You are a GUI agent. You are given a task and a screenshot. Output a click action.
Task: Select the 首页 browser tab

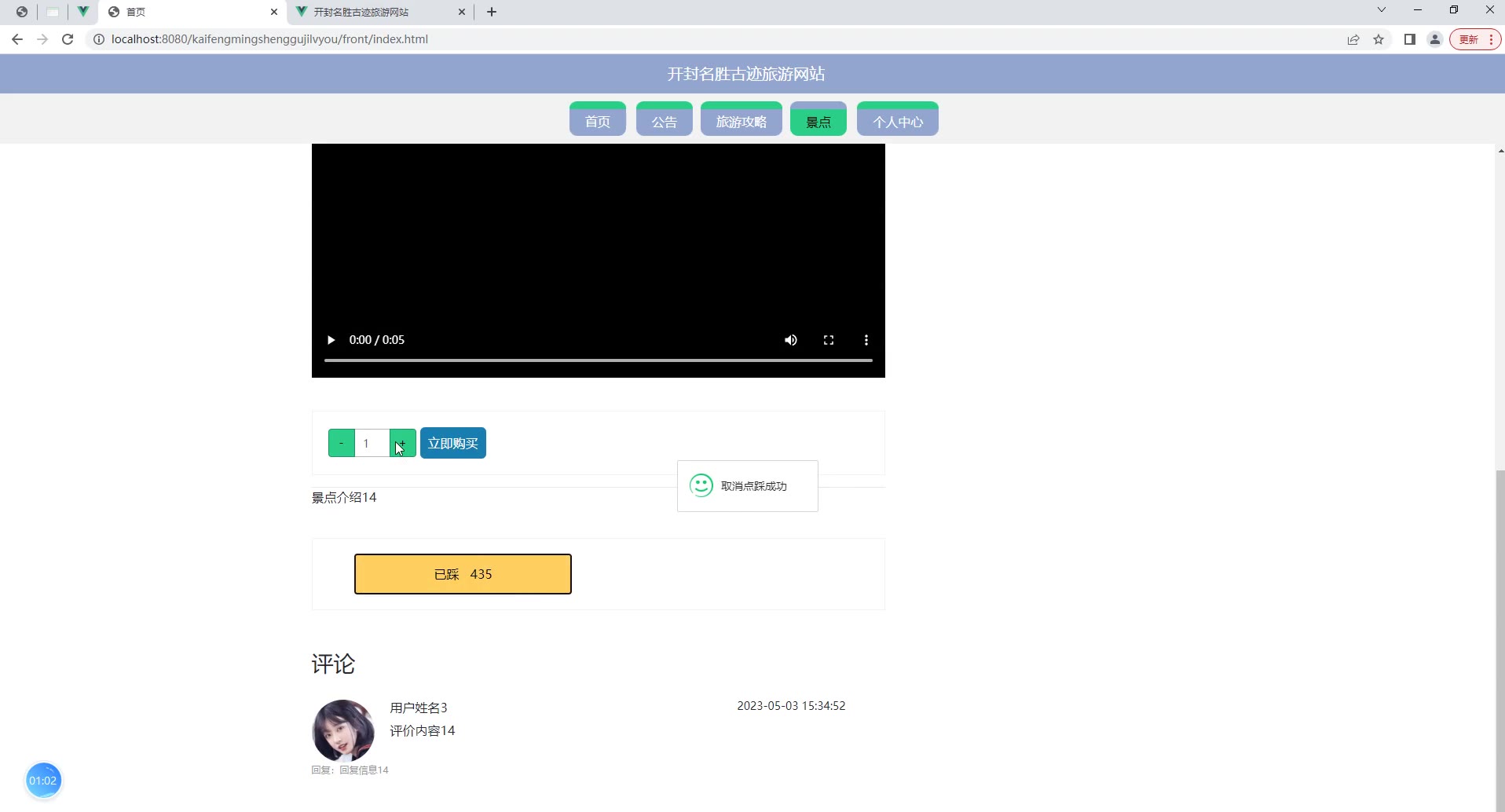(x=192, y=12)
